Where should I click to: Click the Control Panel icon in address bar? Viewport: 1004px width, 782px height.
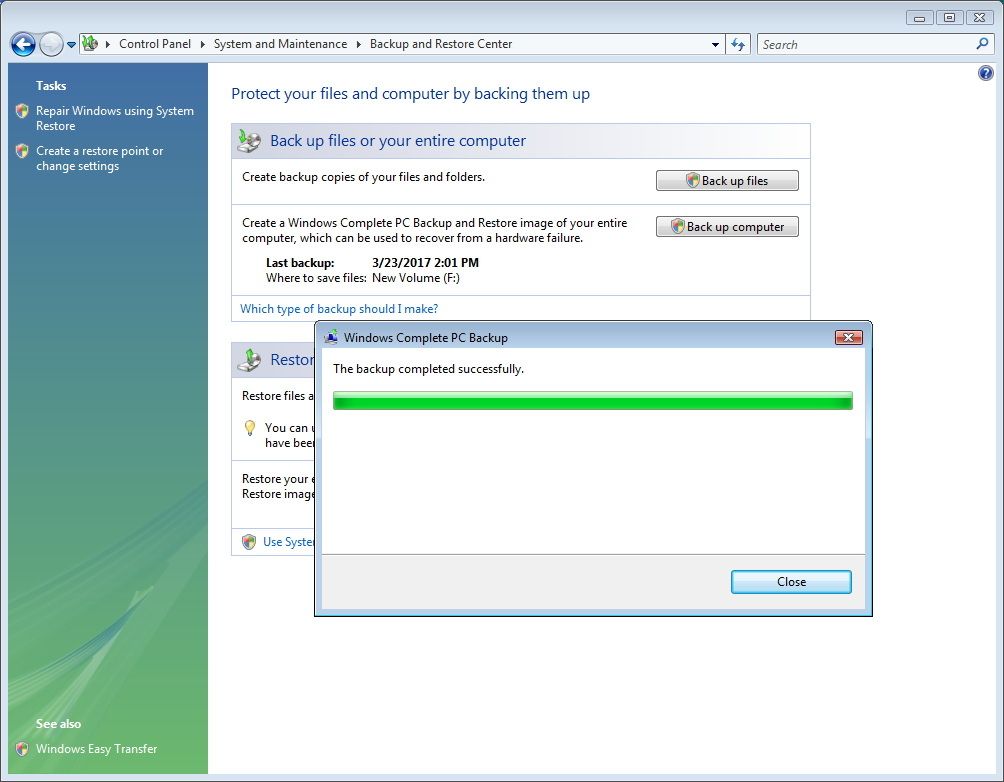(x=89, y=44)
